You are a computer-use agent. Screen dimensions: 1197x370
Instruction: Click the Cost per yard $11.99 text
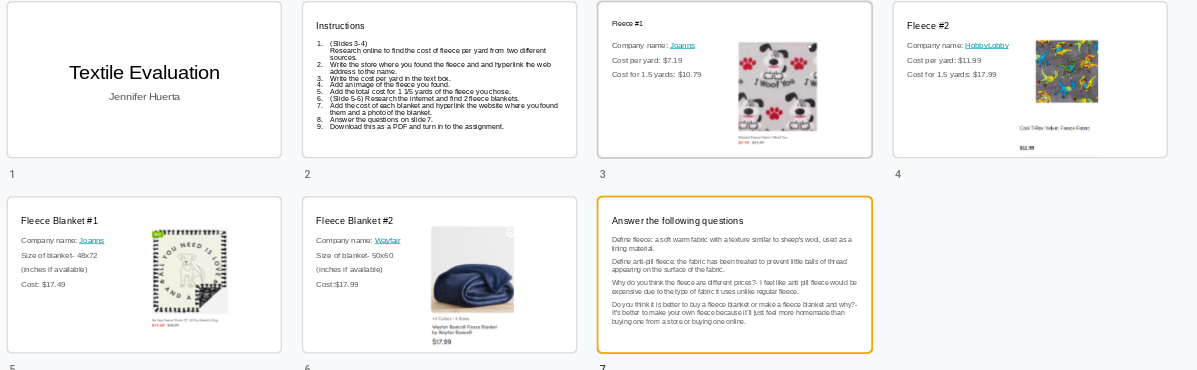(944, 60)
